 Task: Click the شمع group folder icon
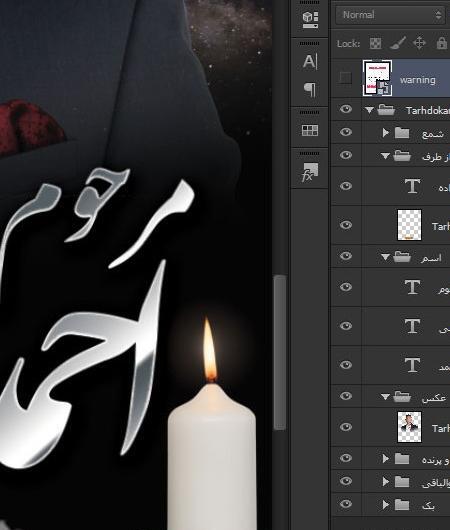pos(402,132)
